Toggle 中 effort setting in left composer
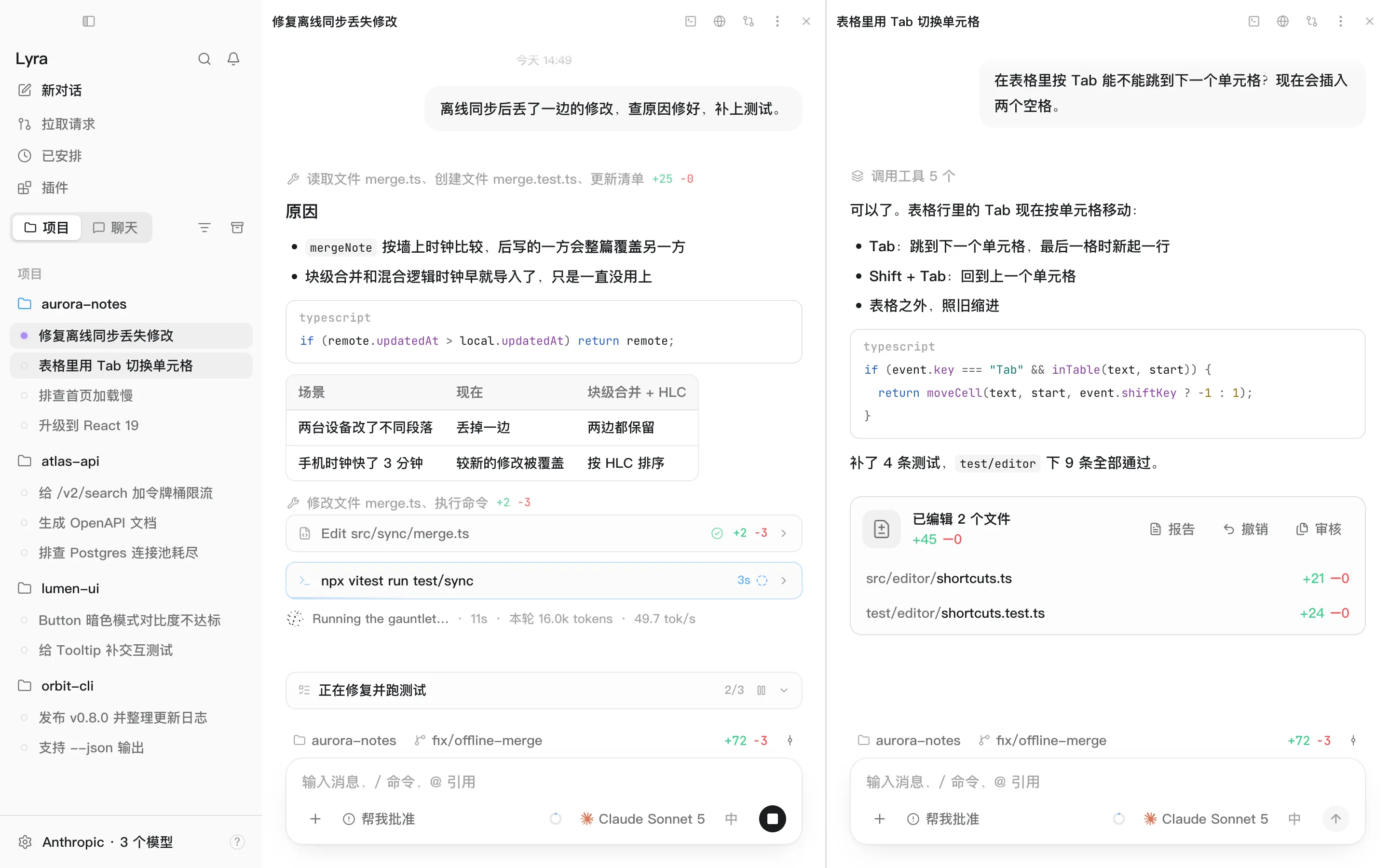Screen dimensions: 1389x868 point(731,819)
